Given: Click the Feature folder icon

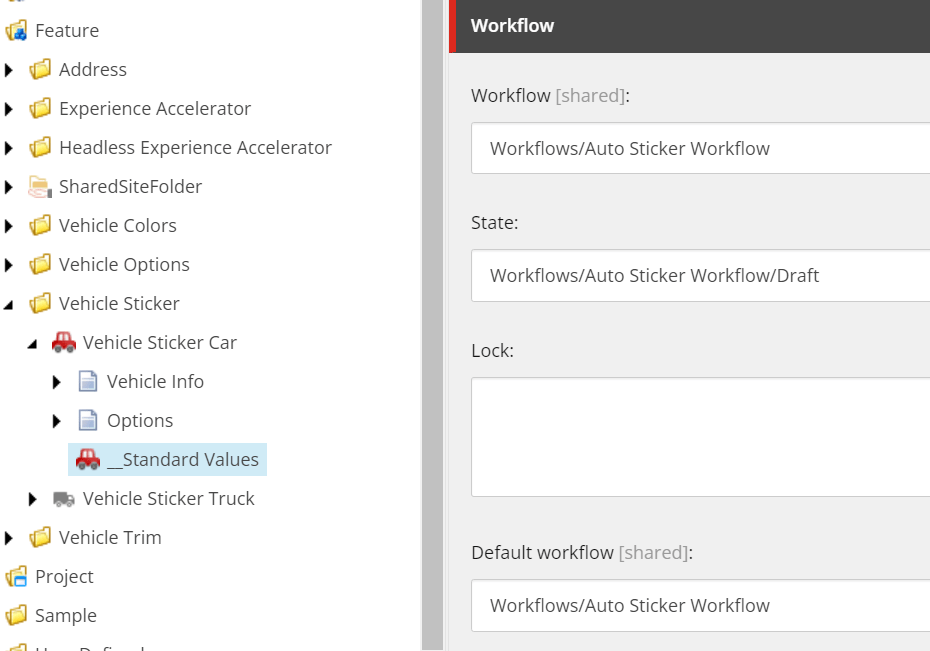Looking at the screenshot, I should [x=16, y=31].
